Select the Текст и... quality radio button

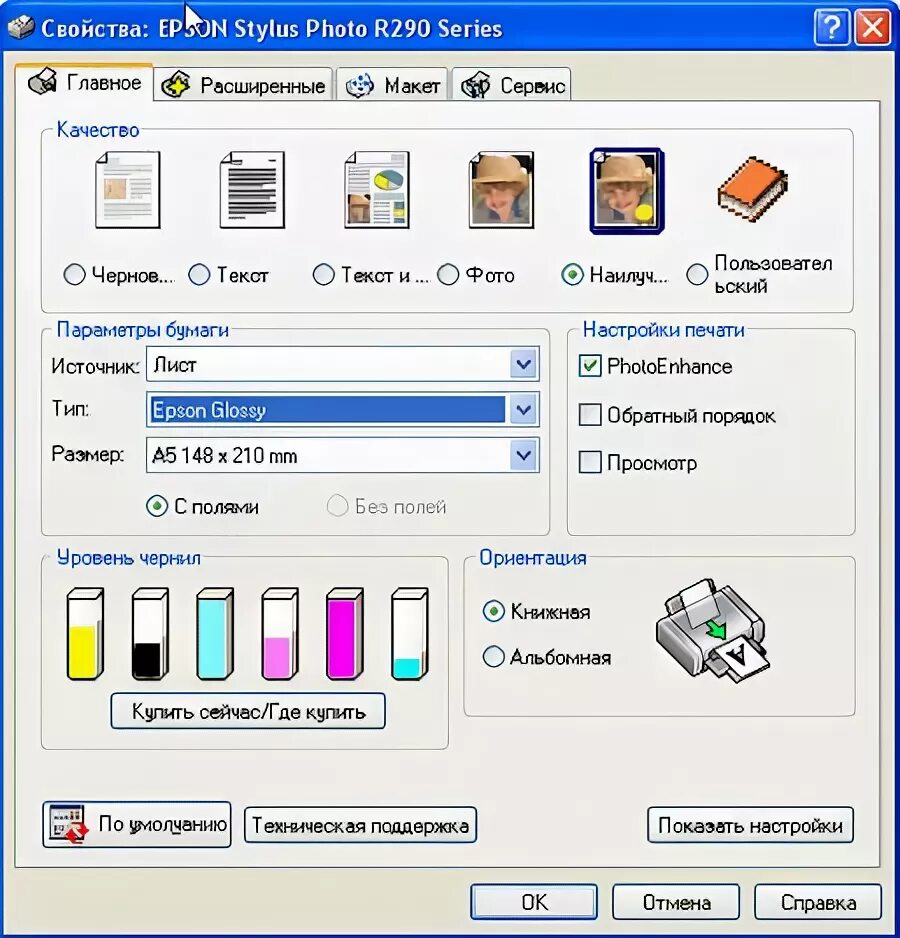324,275
